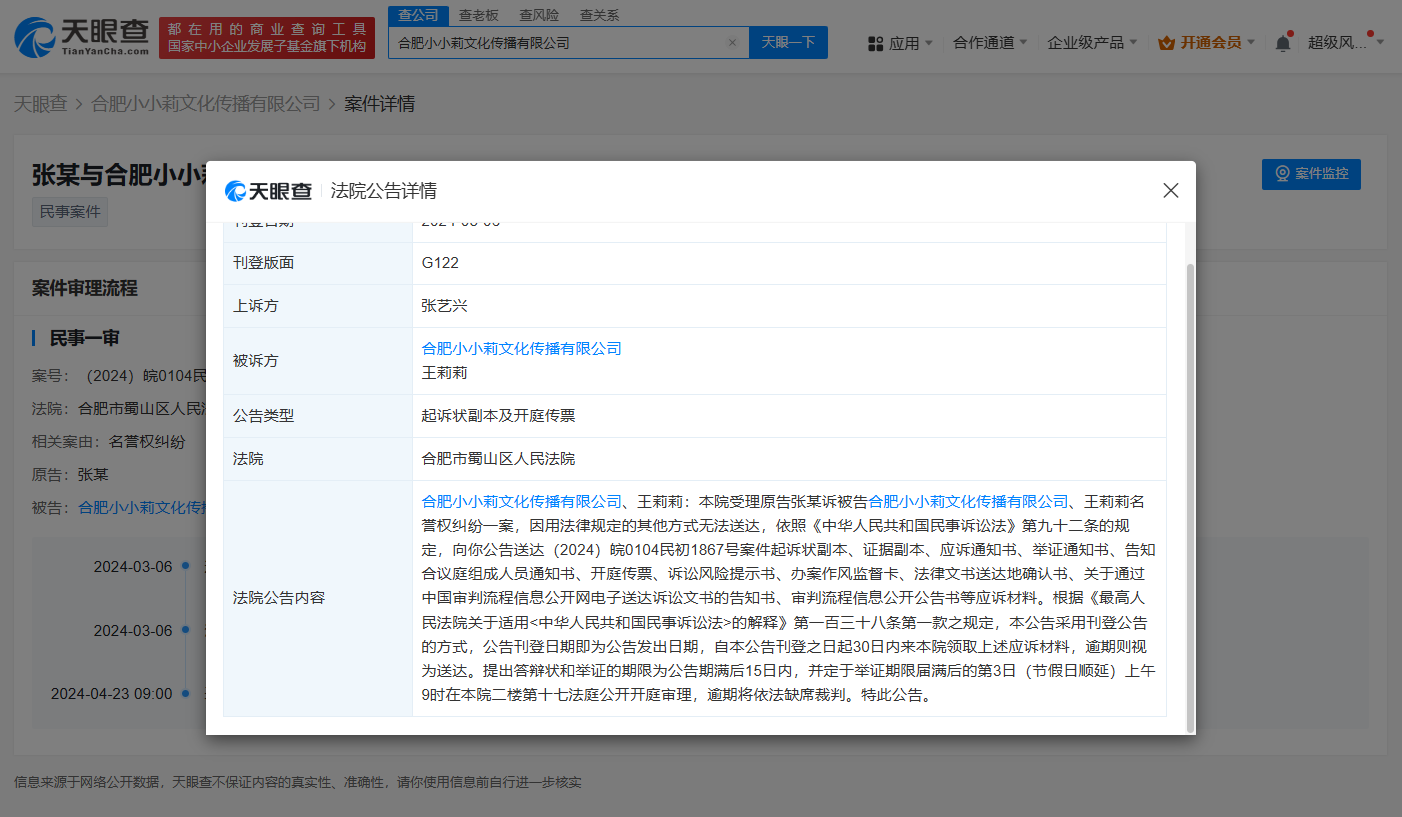Select the 查关系 search tab

600,15
